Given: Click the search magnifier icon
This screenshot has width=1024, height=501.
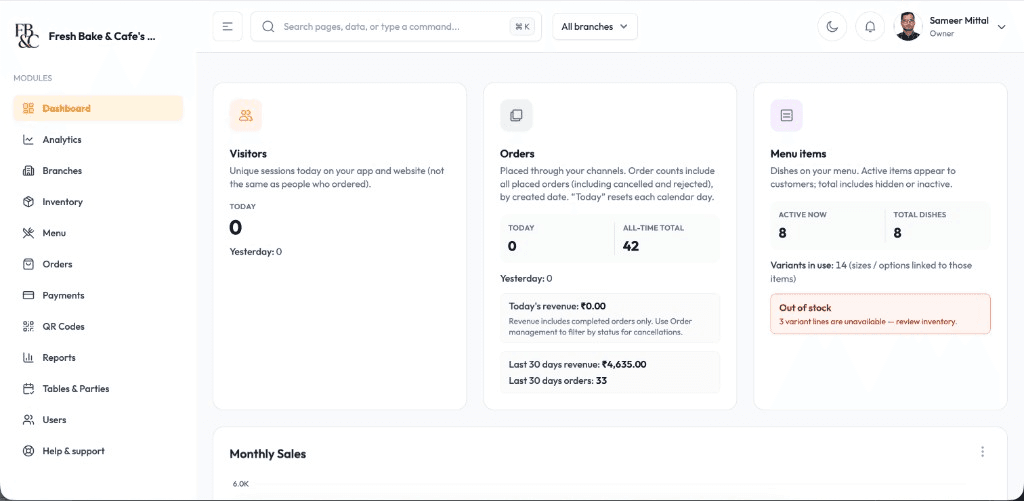Looking at the screenshot, I should click(x=268, y=27).
